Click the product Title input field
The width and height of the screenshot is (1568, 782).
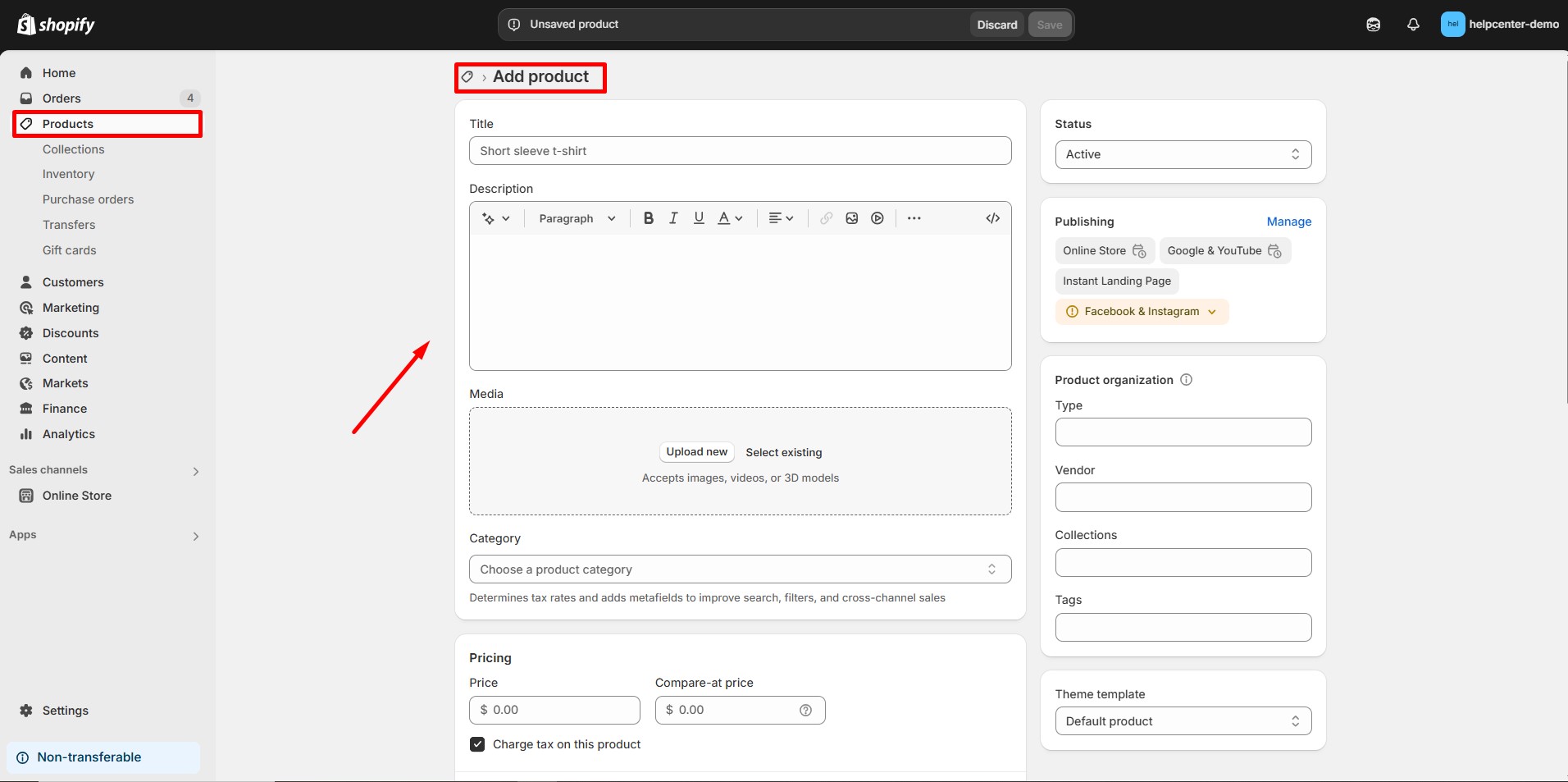tap(739, 151)
